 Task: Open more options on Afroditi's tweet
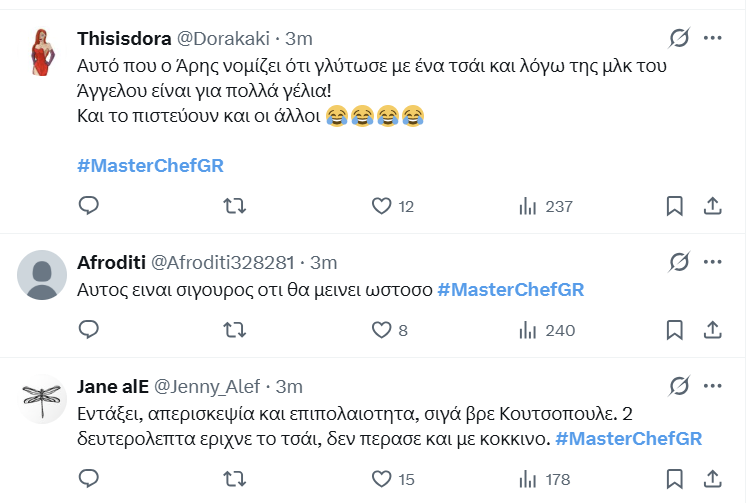click(x=712, y=262)
